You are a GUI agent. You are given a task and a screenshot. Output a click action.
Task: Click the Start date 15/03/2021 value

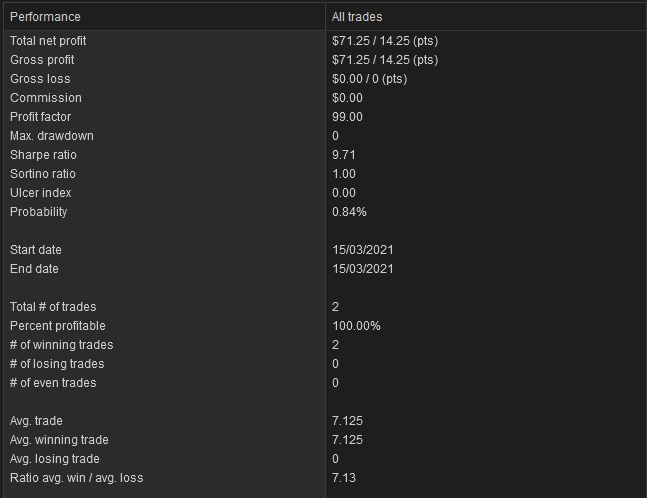363,250
